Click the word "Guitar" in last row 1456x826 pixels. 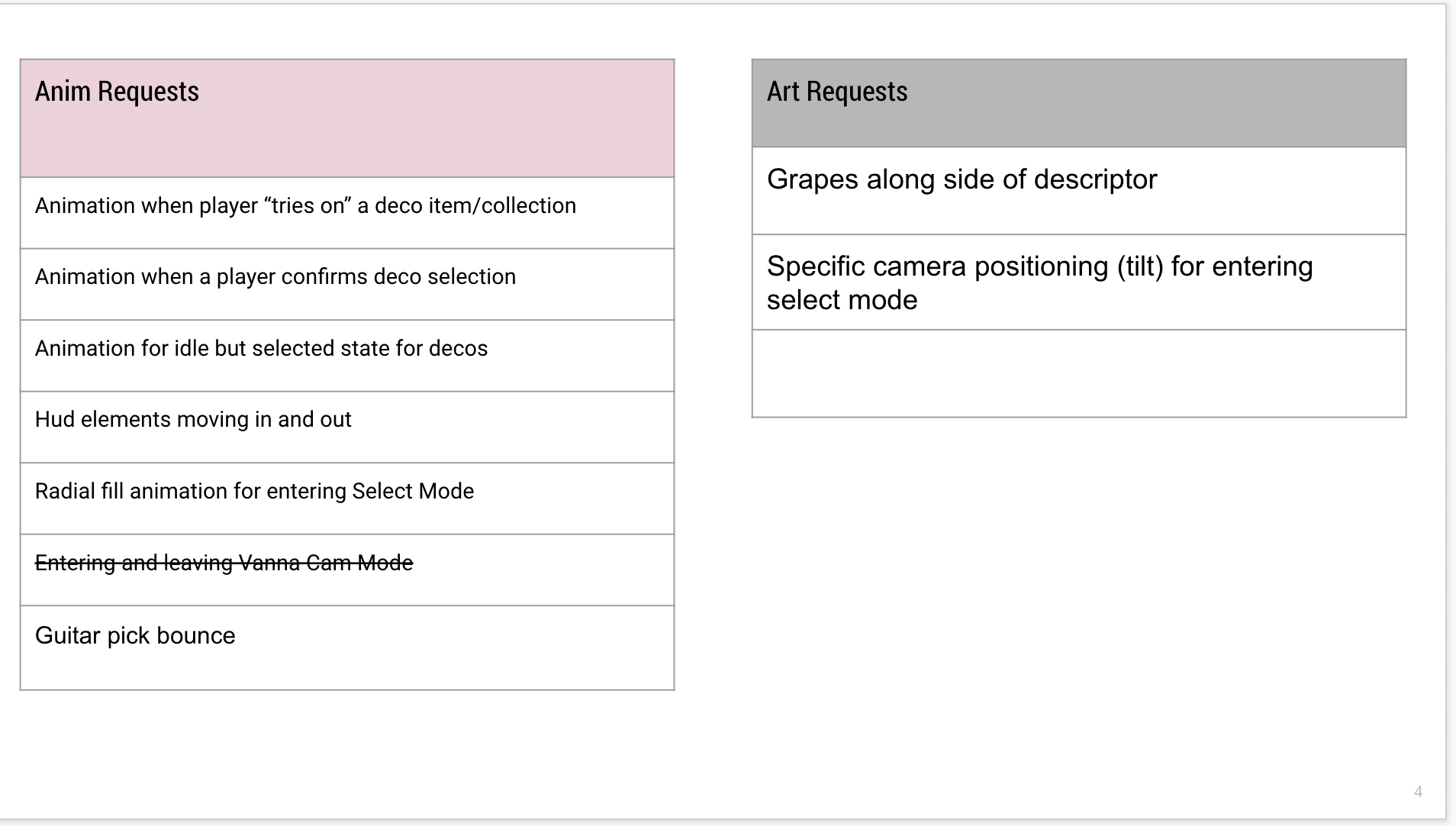point(68,635)
